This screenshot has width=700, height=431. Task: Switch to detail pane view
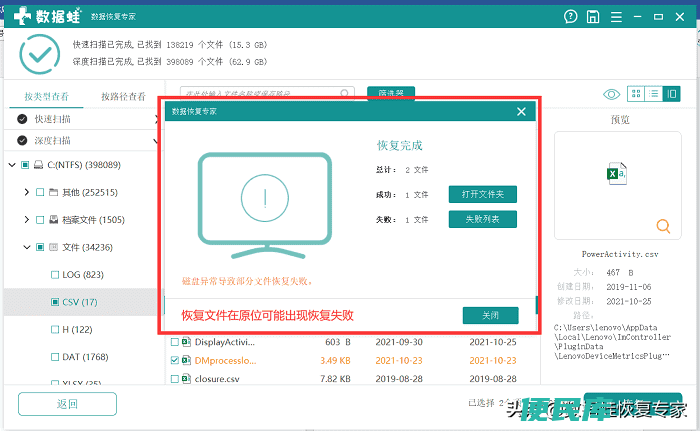click(x=671, y=94)
